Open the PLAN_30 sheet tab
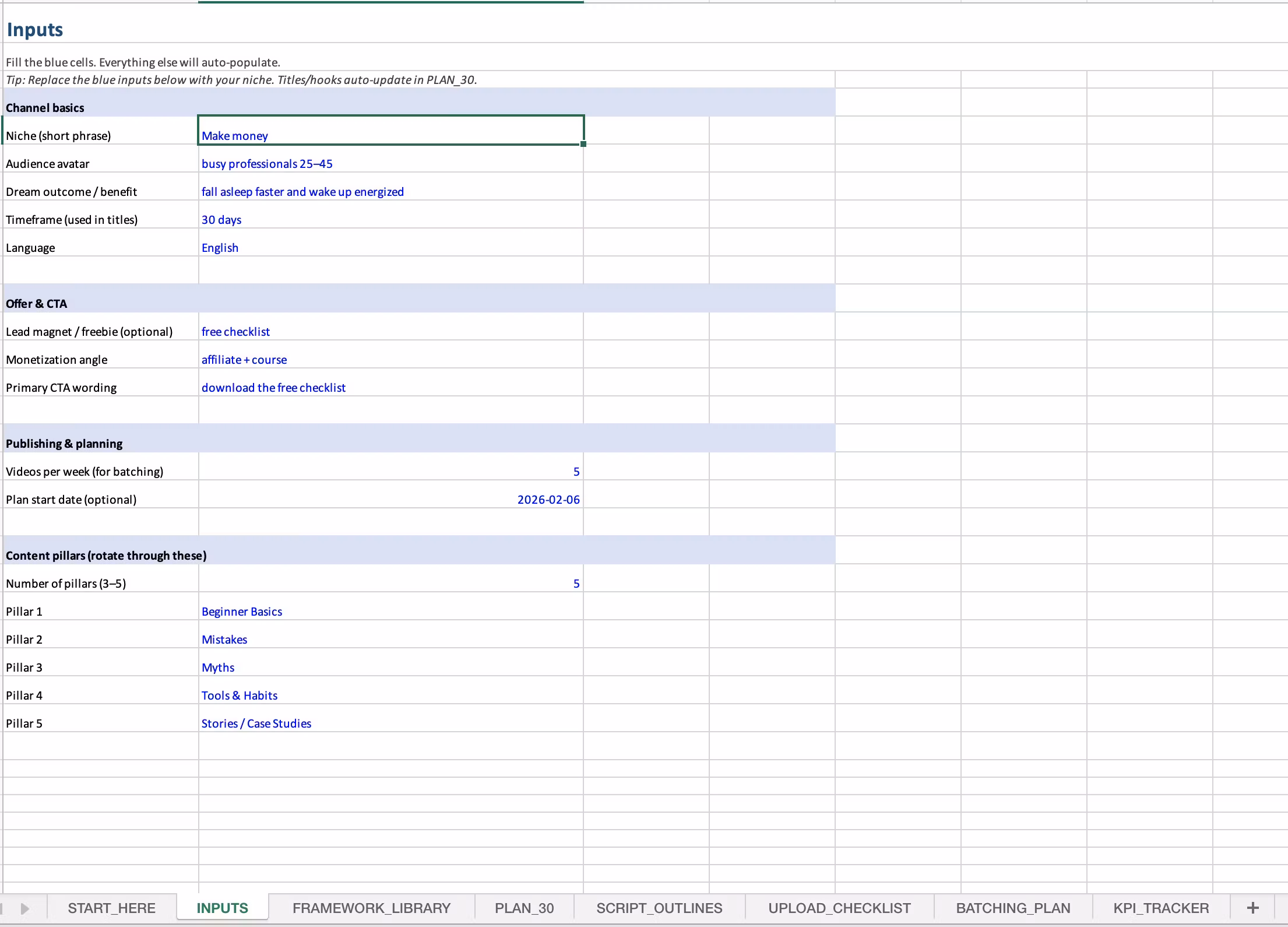The width and height of the screenshot is (1288, 927). [524, 908]
